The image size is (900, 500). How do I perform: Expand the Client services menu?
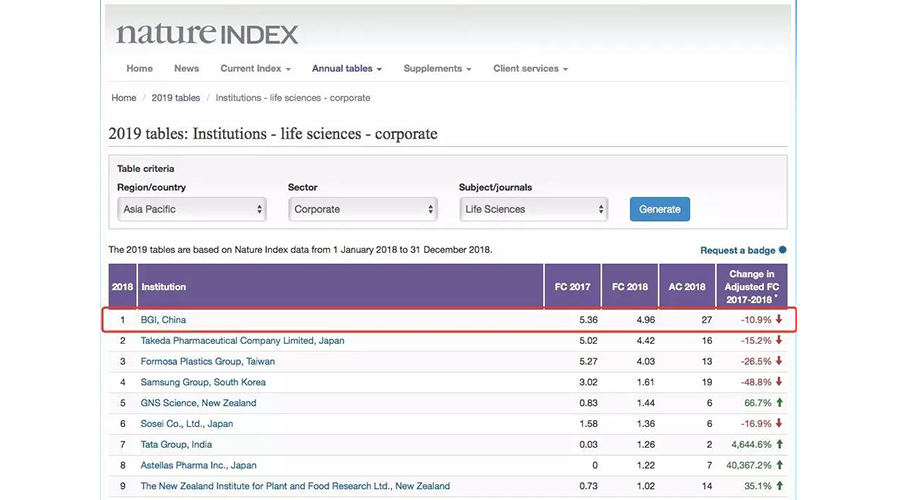point(530,68)
